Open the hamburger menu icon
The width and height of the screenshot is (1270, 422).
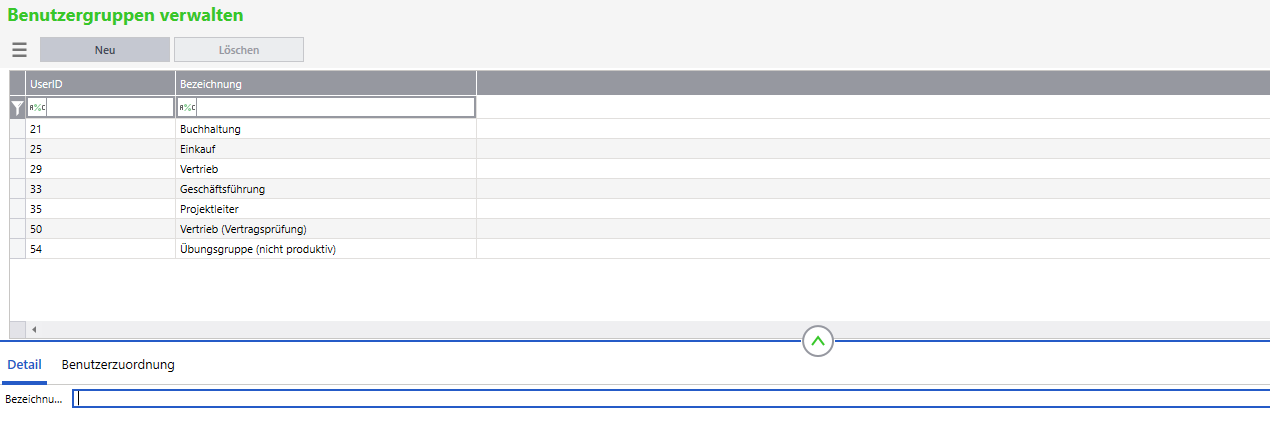(x=20, y=50)
